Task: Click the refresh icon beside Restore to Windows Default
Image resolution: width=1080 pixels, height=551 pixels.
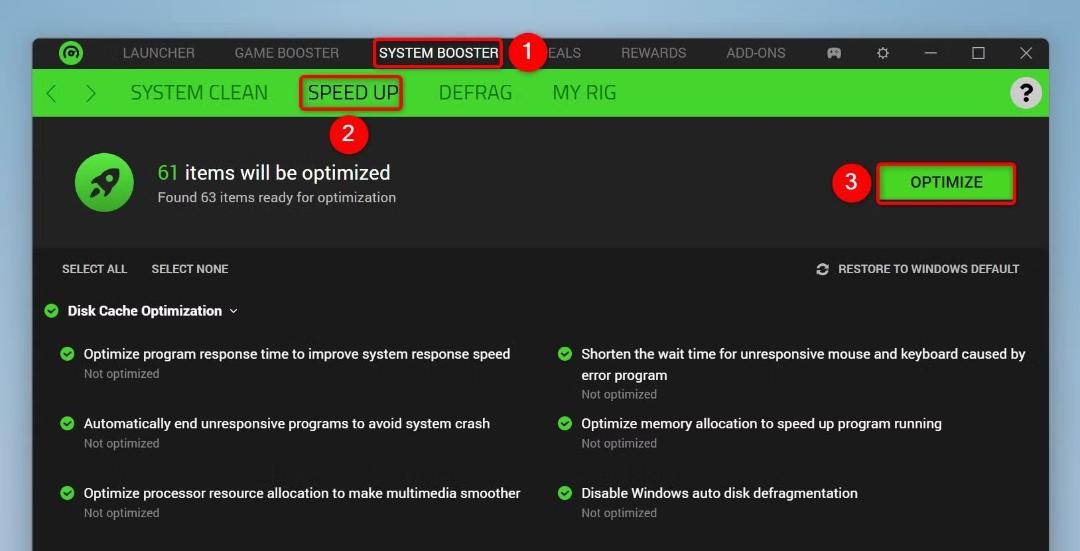Action: pyautogui.click(x=822, y=269)
